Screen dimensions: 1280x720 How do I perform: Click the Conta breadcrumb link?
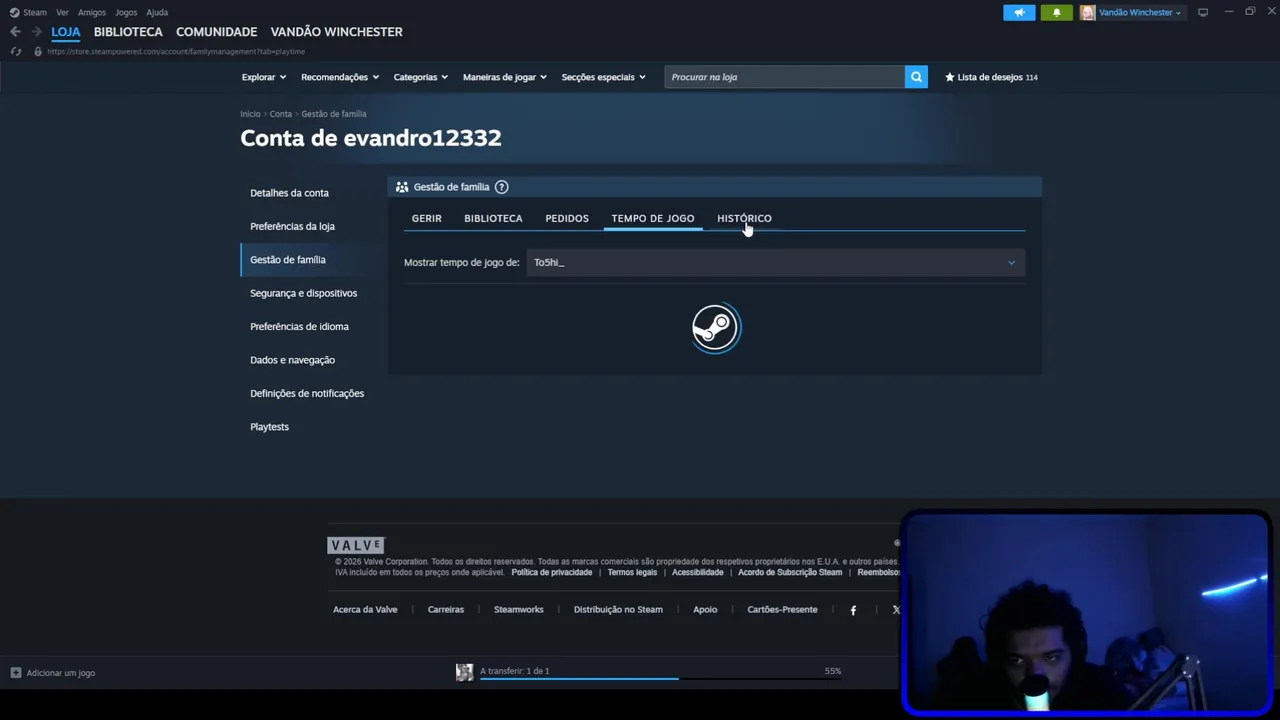coord(281,114)
